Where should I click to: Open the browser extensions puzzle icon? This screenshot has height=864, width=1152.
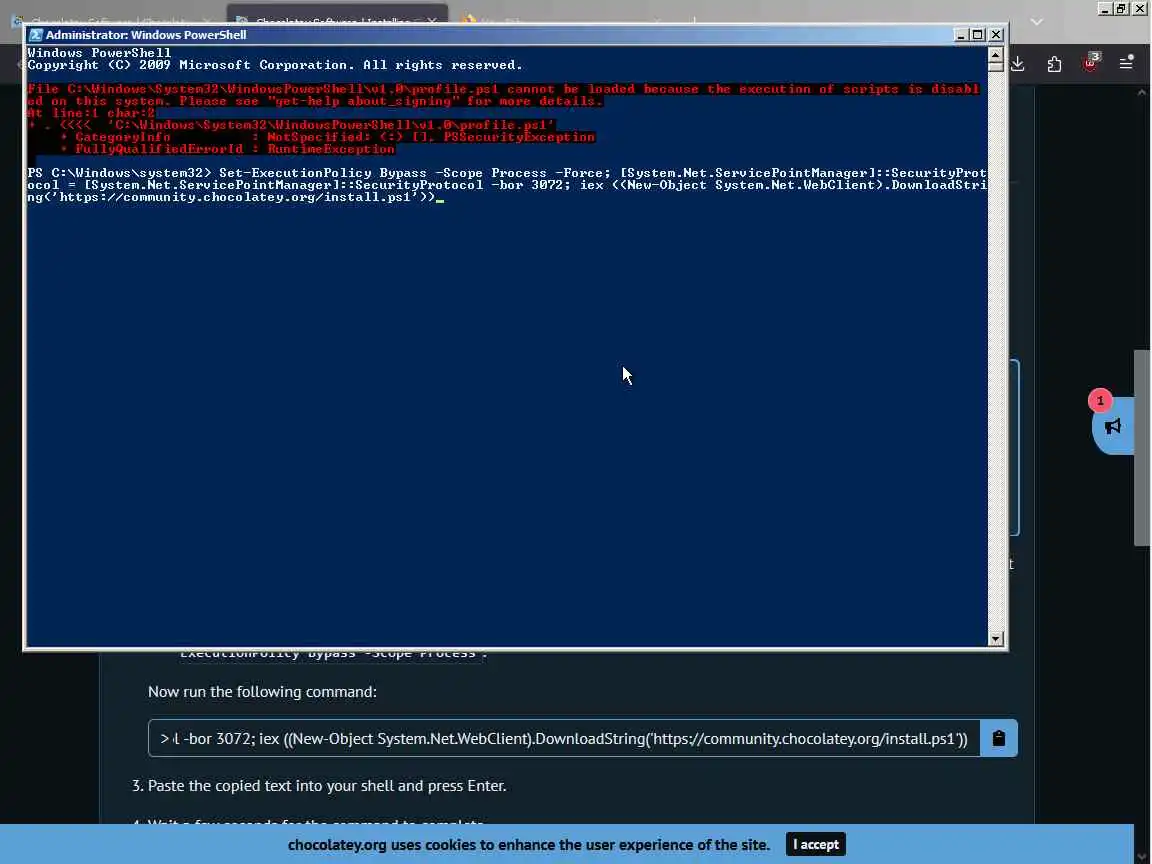point(1054,64)
